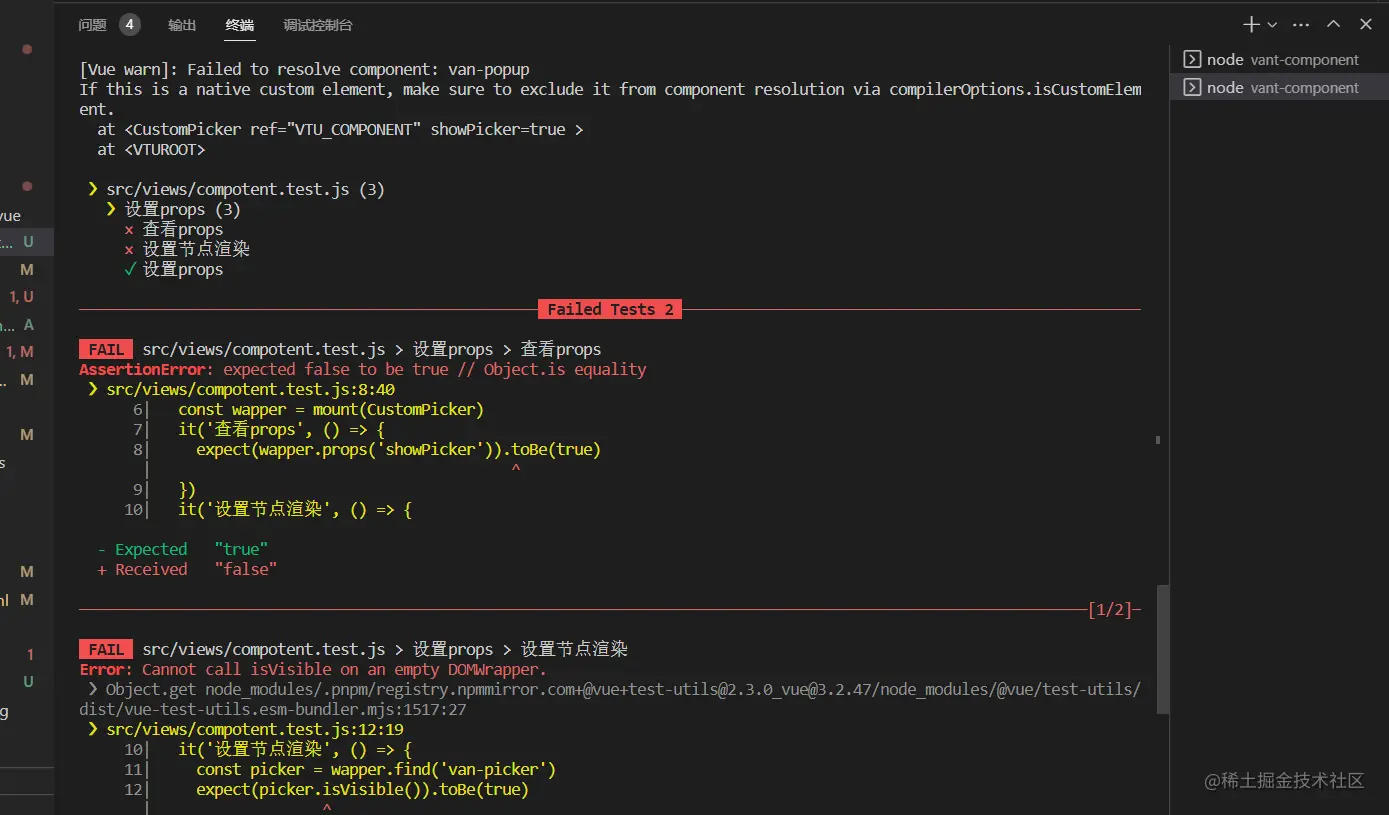Click the terminal vertical scrollbar thumb
The image size is (1389, 815).
coord(1162,648)
